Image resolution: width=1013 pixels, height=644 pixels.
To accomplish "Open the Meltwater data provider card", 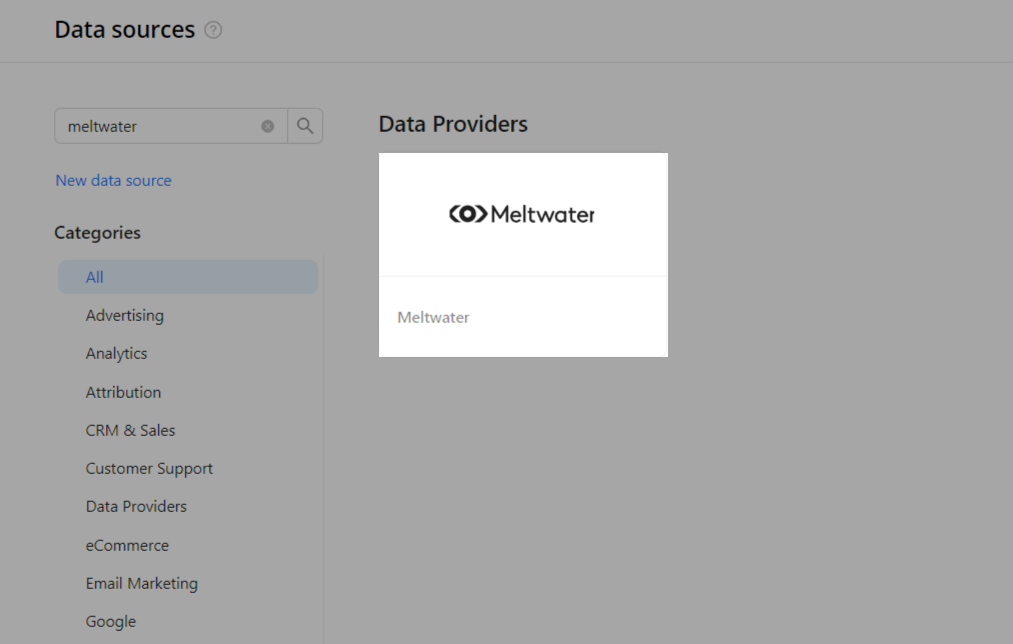I will click(x=522, y=254).
